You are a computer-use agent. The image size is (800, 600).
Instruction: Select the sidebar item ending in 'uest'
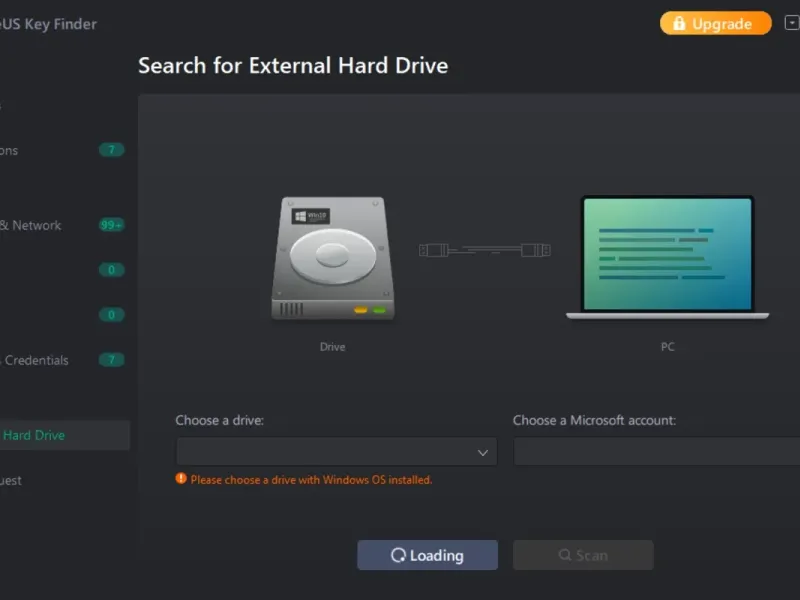point(10,481)
